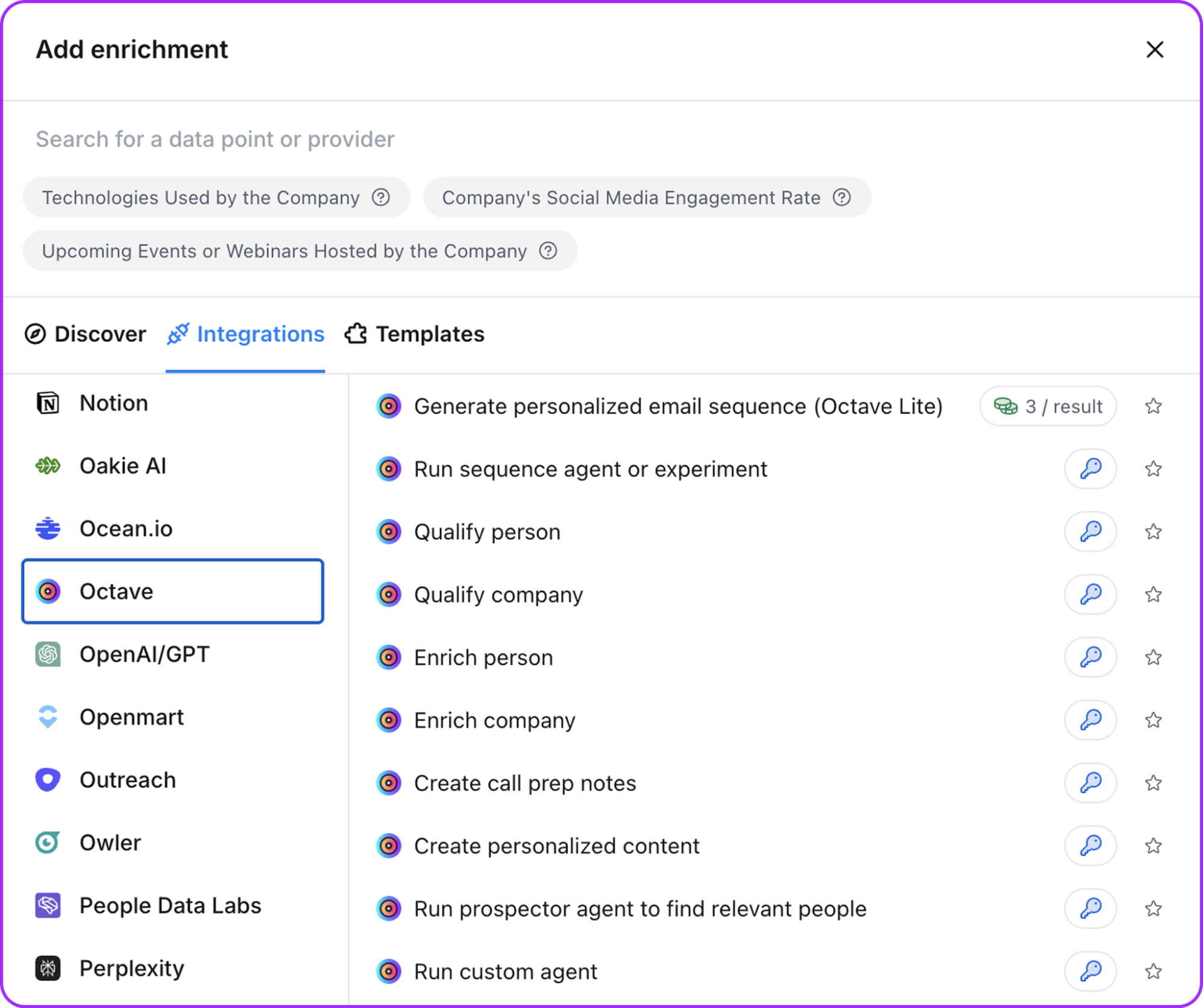Favorite Generate personalized email sequence with star
The width and height of the screenshot is (1203, 1008).
point(1153,406)
